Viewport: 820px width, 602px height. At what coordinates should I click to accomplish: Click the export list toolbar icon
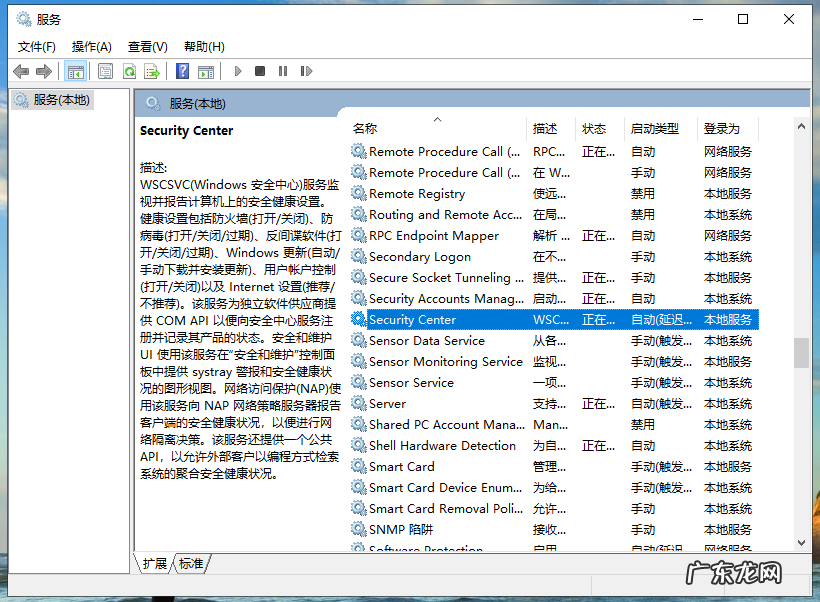coord(152,71)
